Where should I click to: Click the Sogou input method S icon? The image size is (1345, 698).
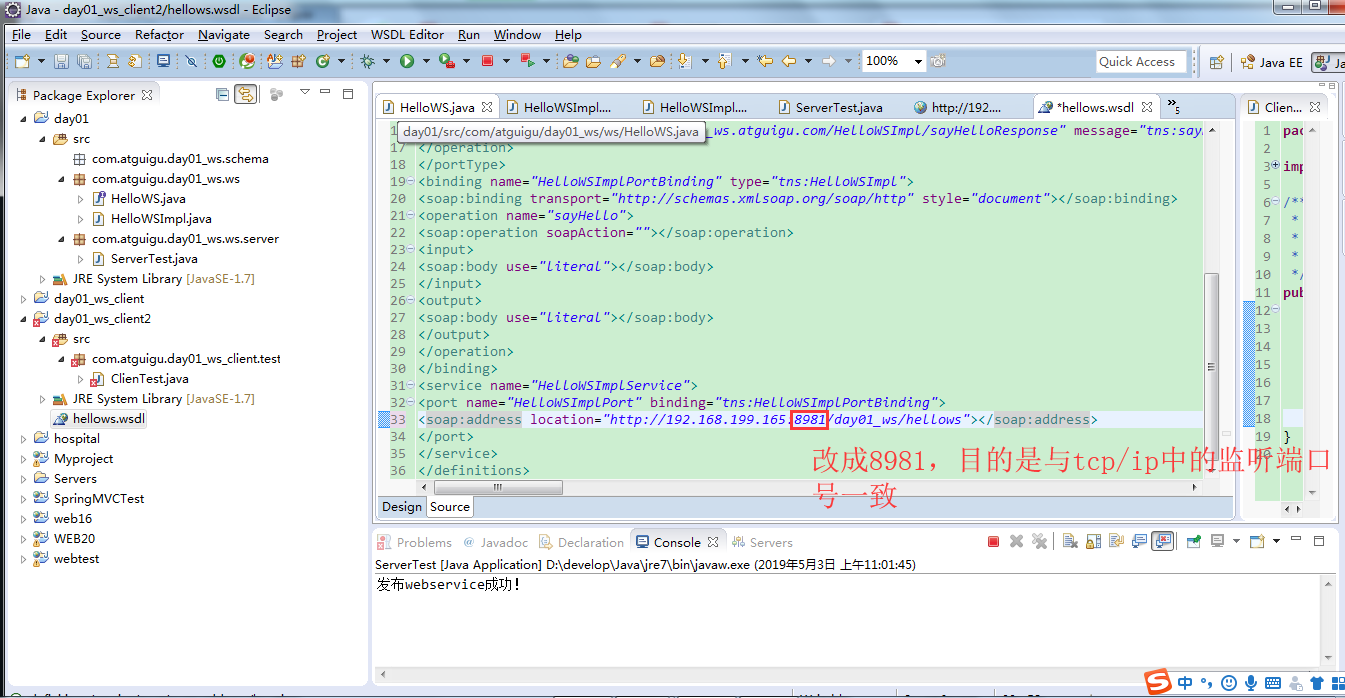[x=1159, y=682]
